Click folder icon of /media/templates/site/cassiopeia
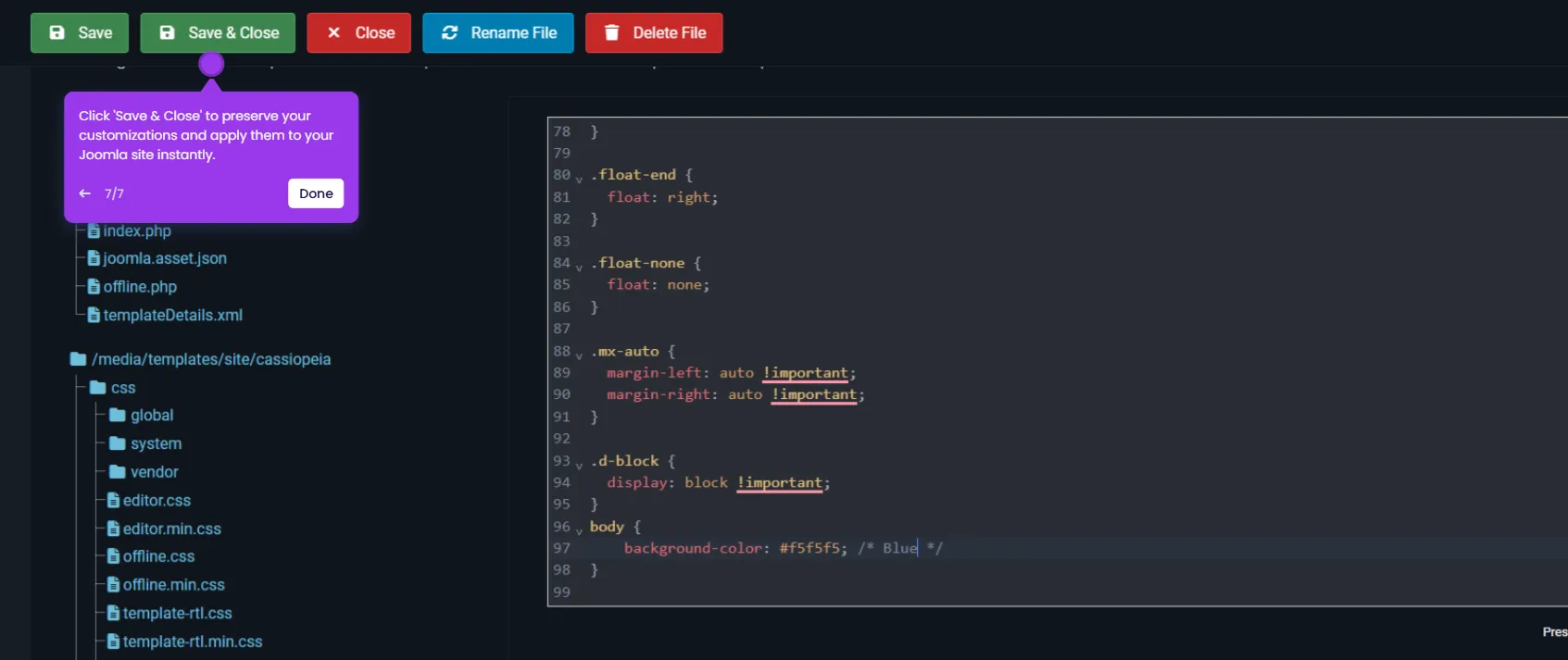The height and width of the screenshot is (660, 1568). [x=79, y=359]
